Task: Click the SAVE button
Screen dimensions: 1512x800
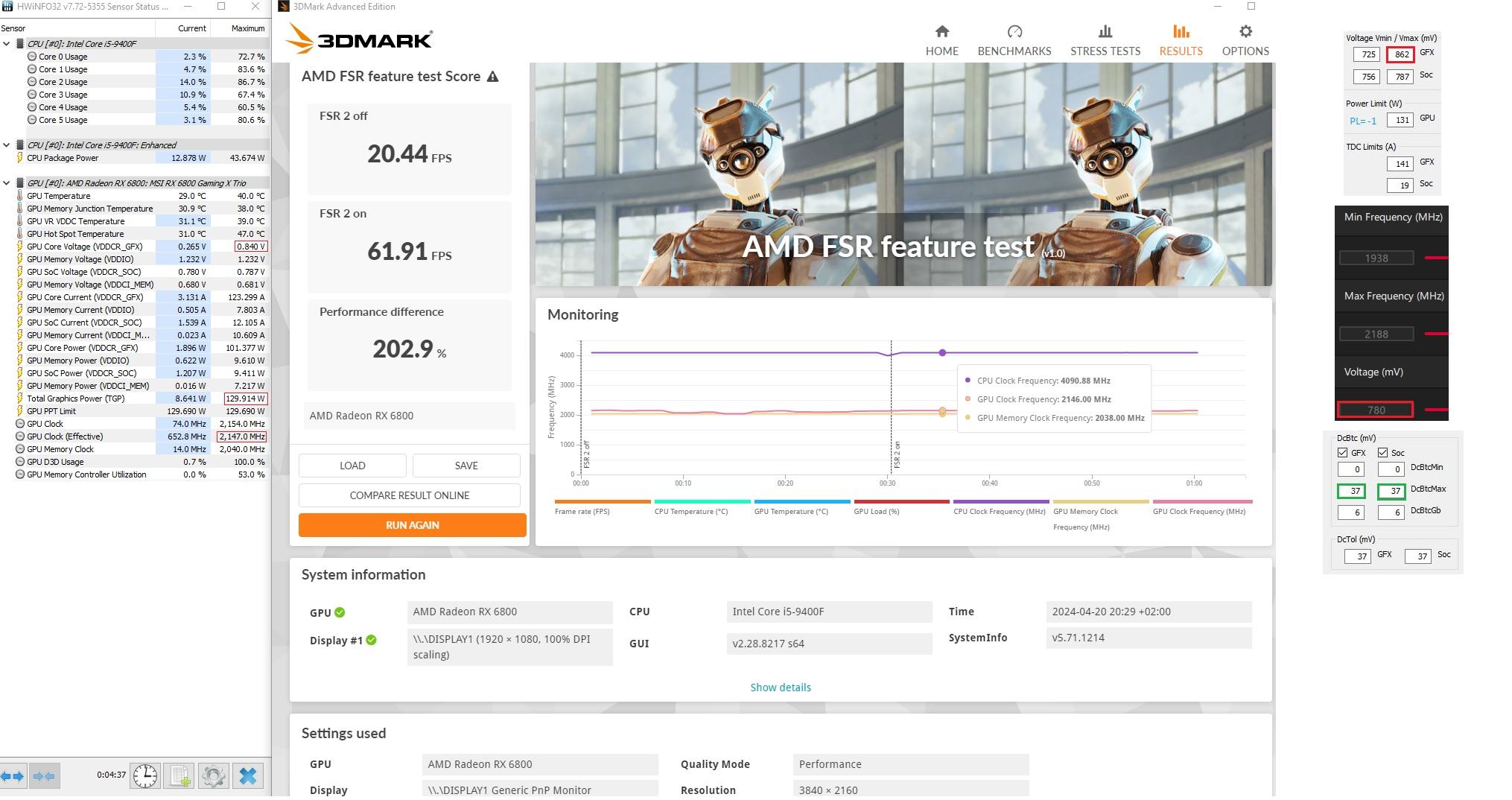Action: point(466,466)
